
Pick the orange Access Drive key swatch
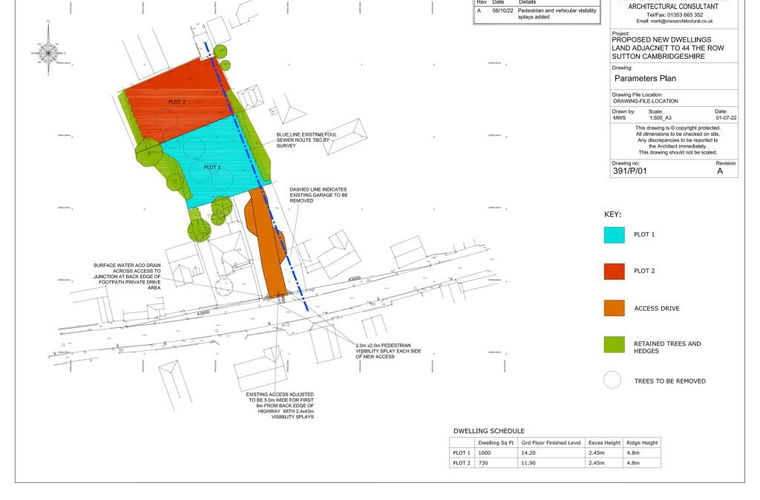pos(614,308)
